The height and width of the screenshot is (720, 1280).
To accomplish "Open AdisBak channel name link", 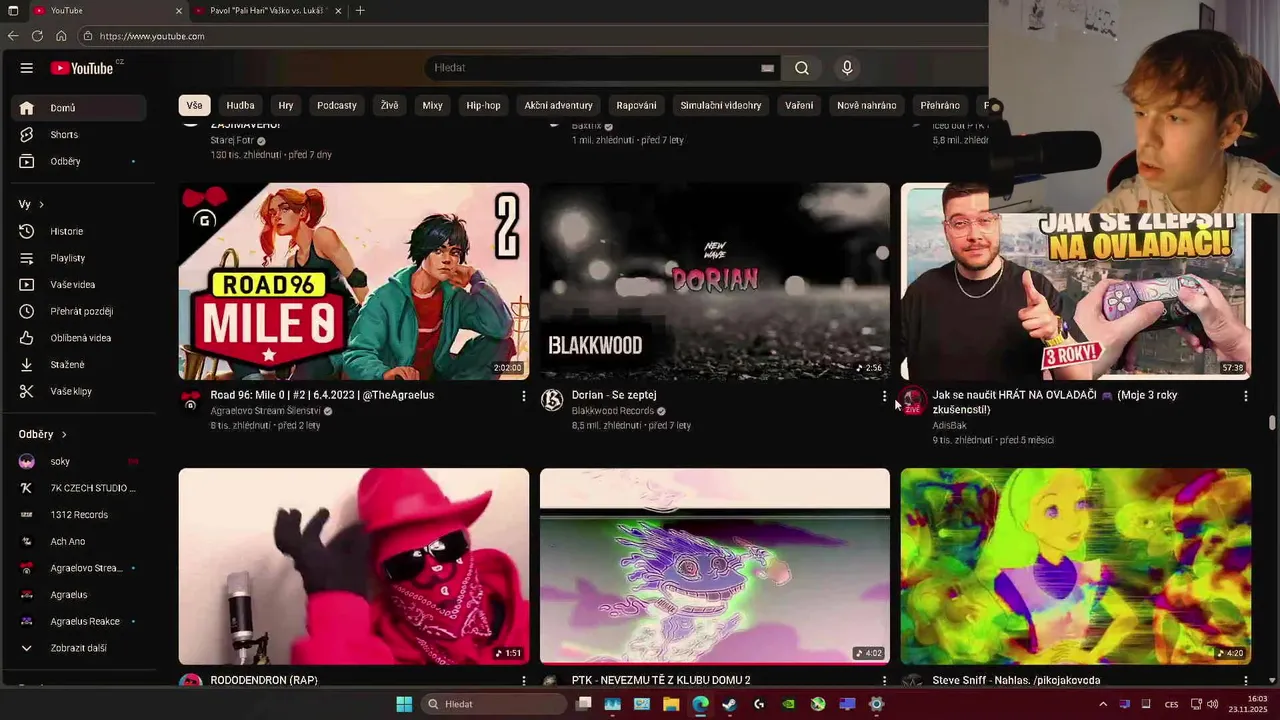I will coord(950,425).
